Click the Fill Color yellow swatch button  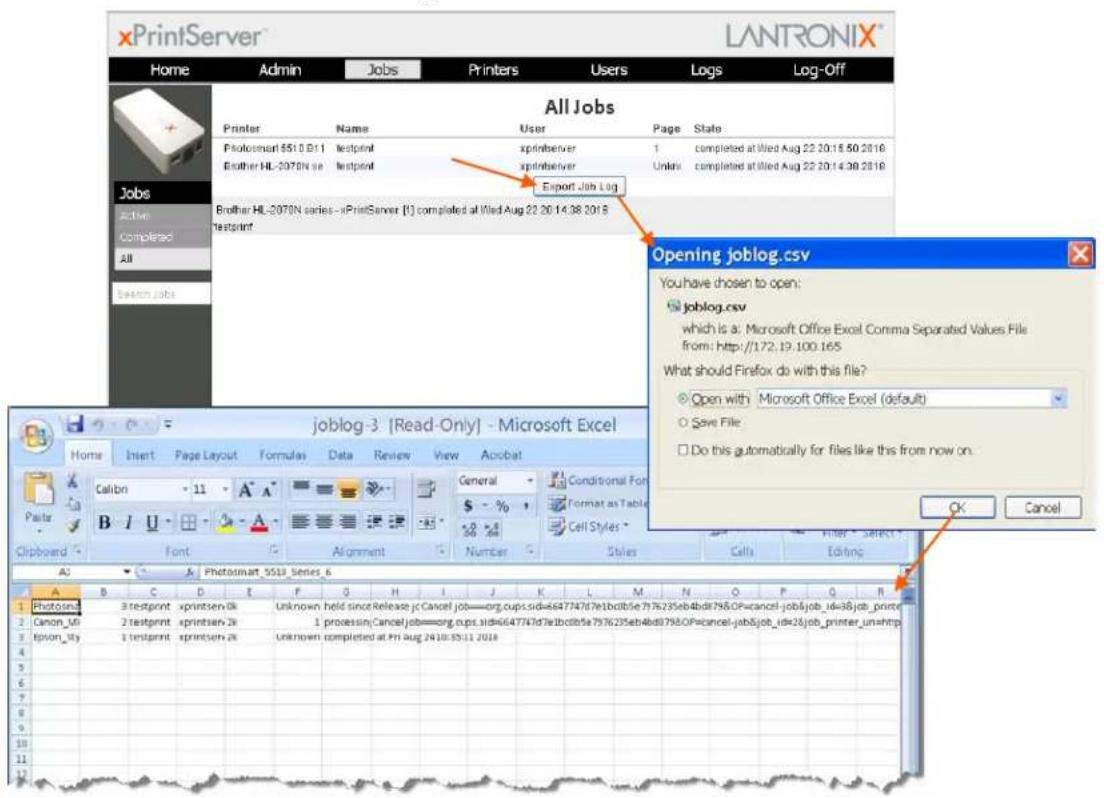pyautogui.click(x=227, y=523)
